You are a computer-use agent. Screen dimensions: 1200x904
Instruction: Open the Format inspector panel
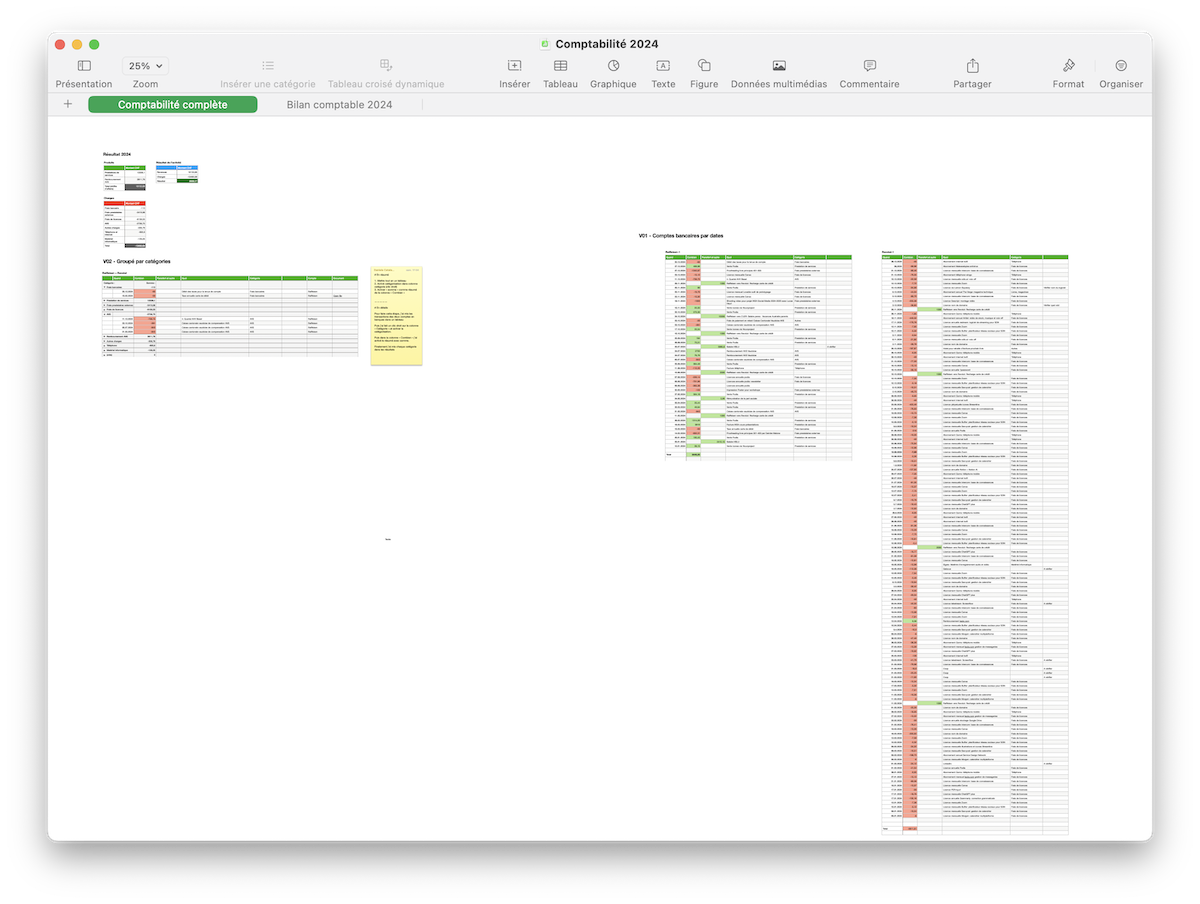1068,66
